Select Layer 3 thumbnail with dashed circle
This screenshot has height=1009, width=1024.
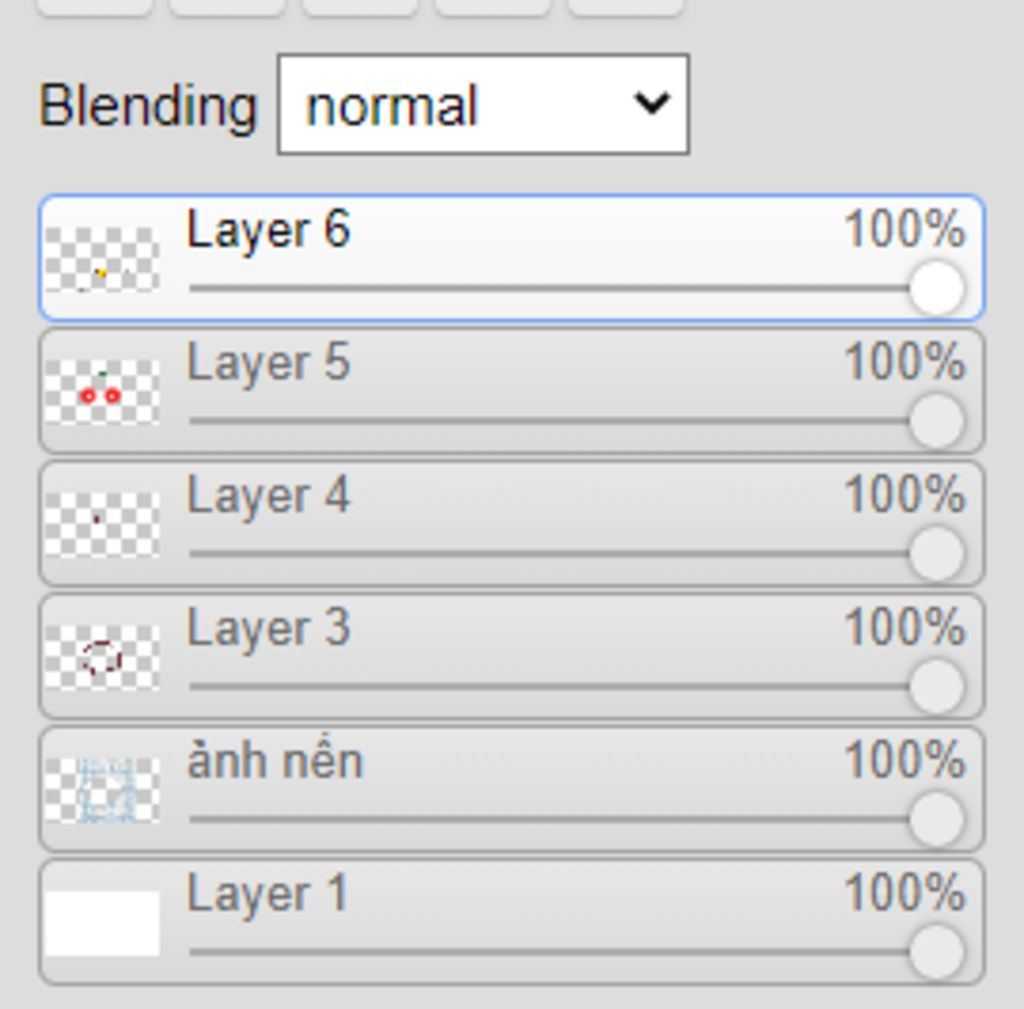(x=102, y=658)
